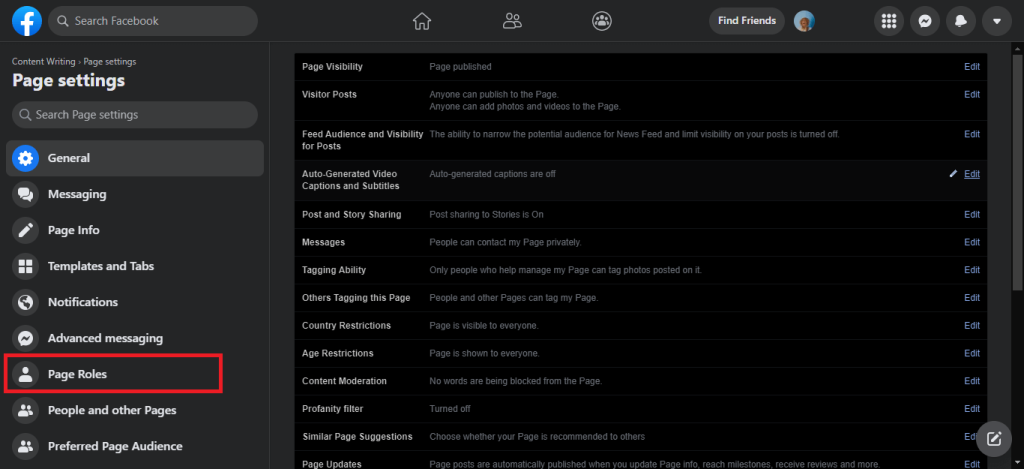Edit Feed Audience and Visibility for Posts
The width and height of the screenshot is (1024, 469).
[x=972, y=134]
